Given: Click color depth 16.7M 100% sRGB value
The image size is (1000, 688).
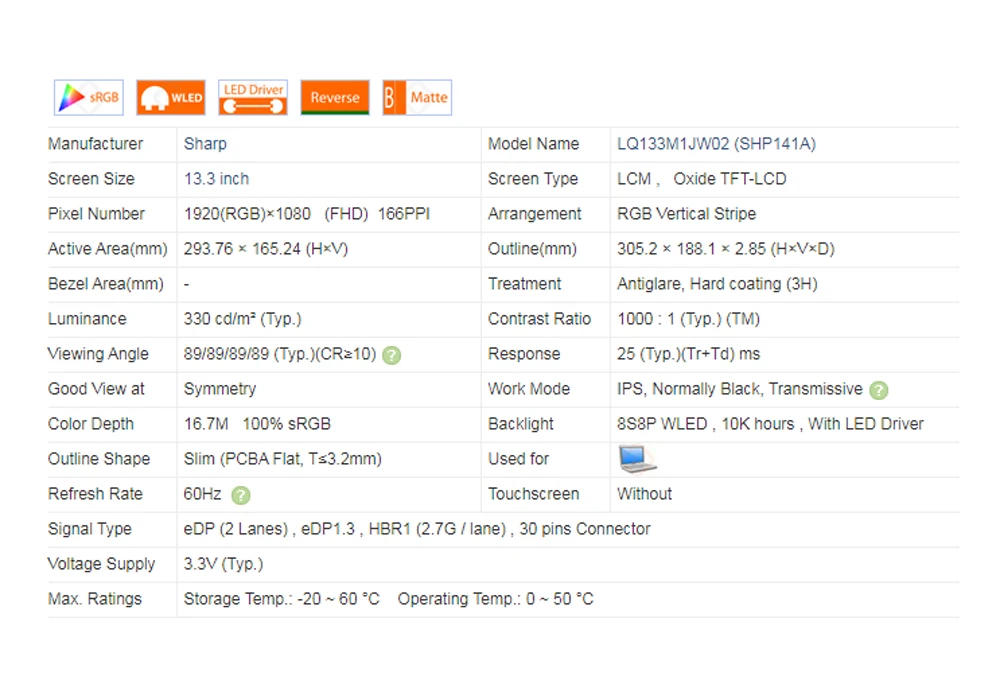Looking at the screenshot, I should click(257, 425).
